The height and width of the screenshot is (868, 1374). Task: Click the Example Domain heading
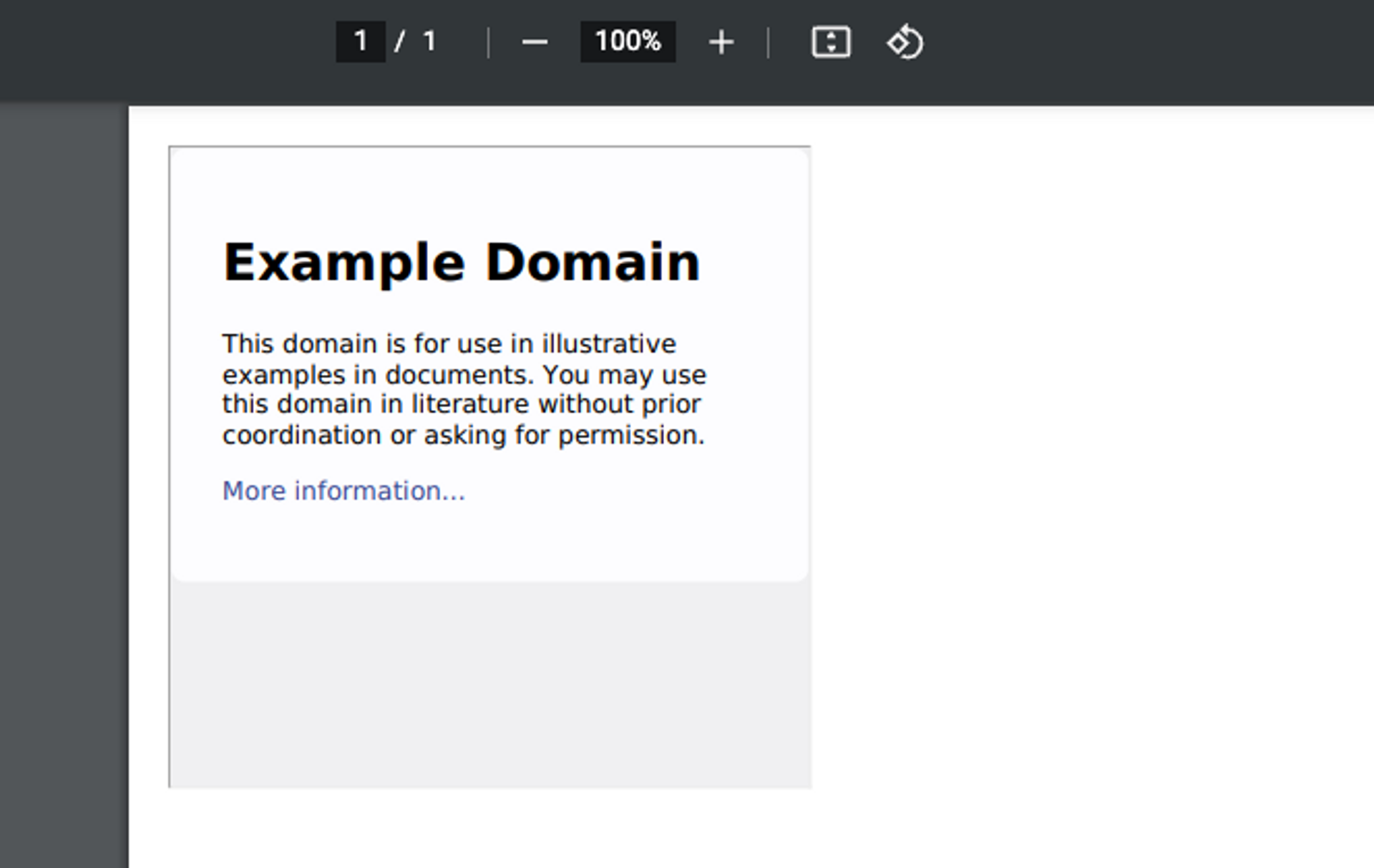pyautogui.click(x=461, y=263)
